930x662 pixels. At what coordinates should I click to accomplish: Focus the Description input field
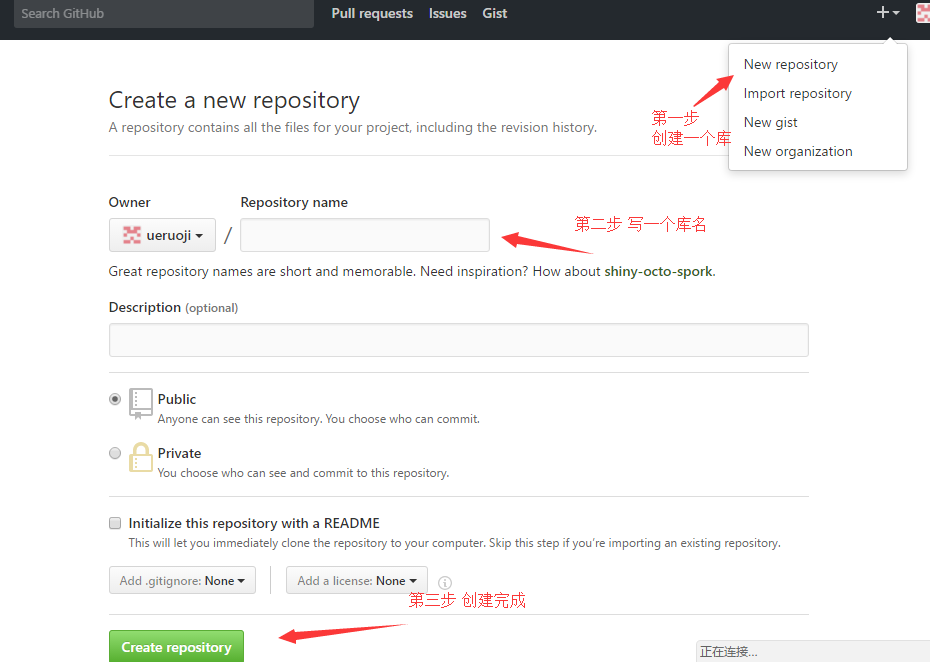(x=458, y=340)
